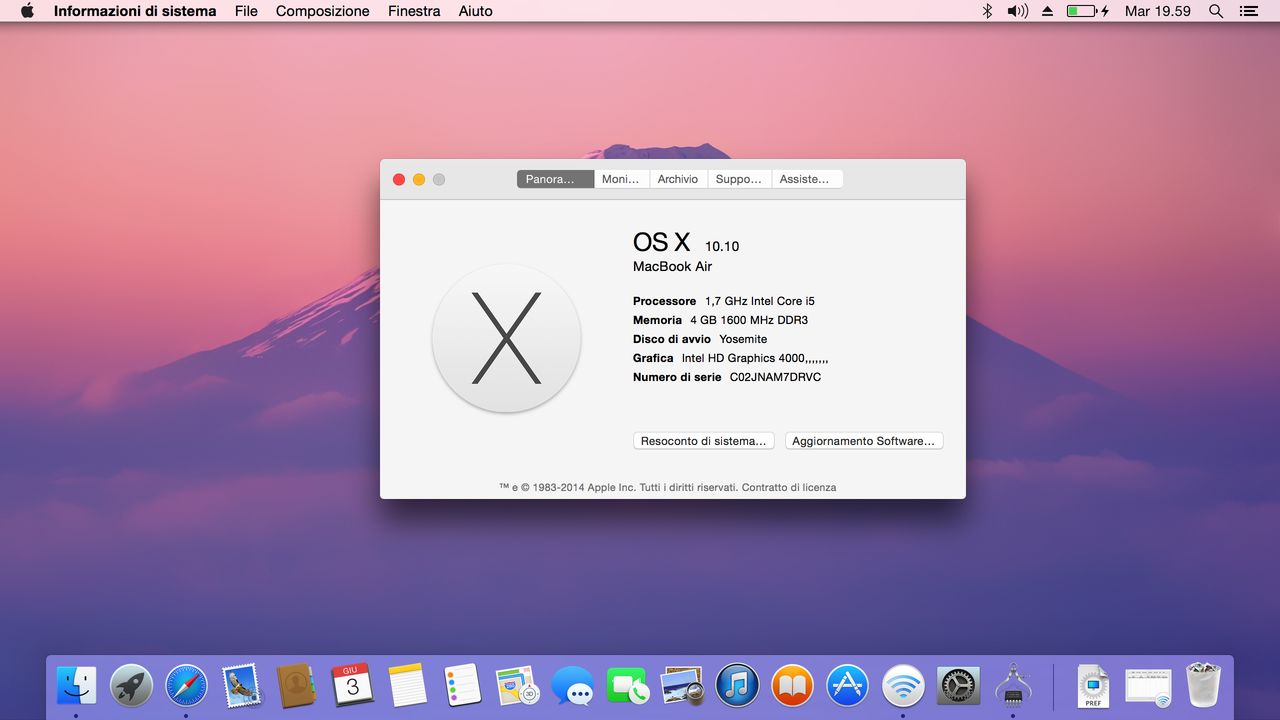Open the Trash in the Dock
The width and height of the screenshot is (1280, 720).
[x=1203, y=686]
